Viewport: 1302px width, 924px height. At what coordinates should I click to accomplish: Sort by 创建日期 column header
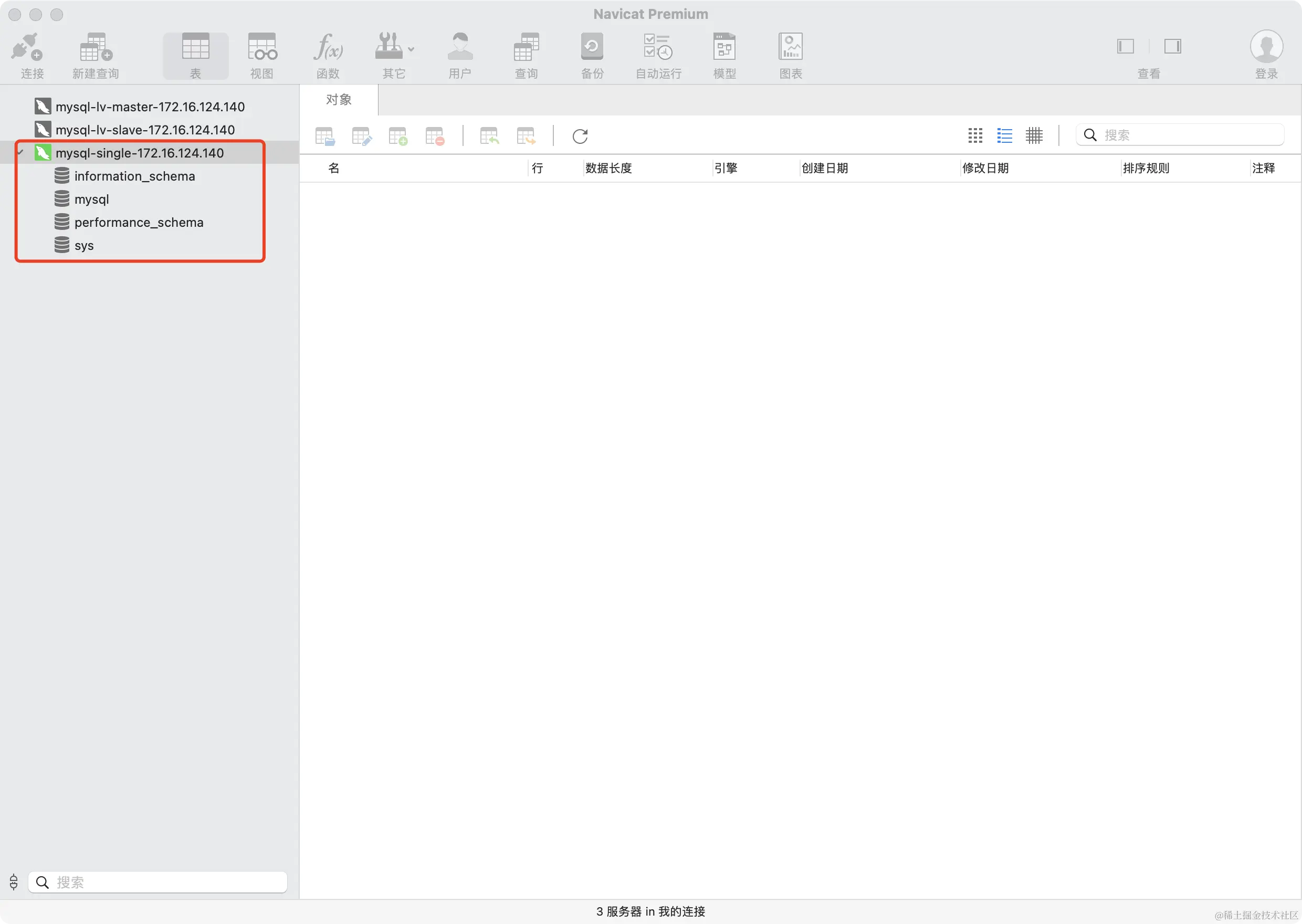click(824, 169)
